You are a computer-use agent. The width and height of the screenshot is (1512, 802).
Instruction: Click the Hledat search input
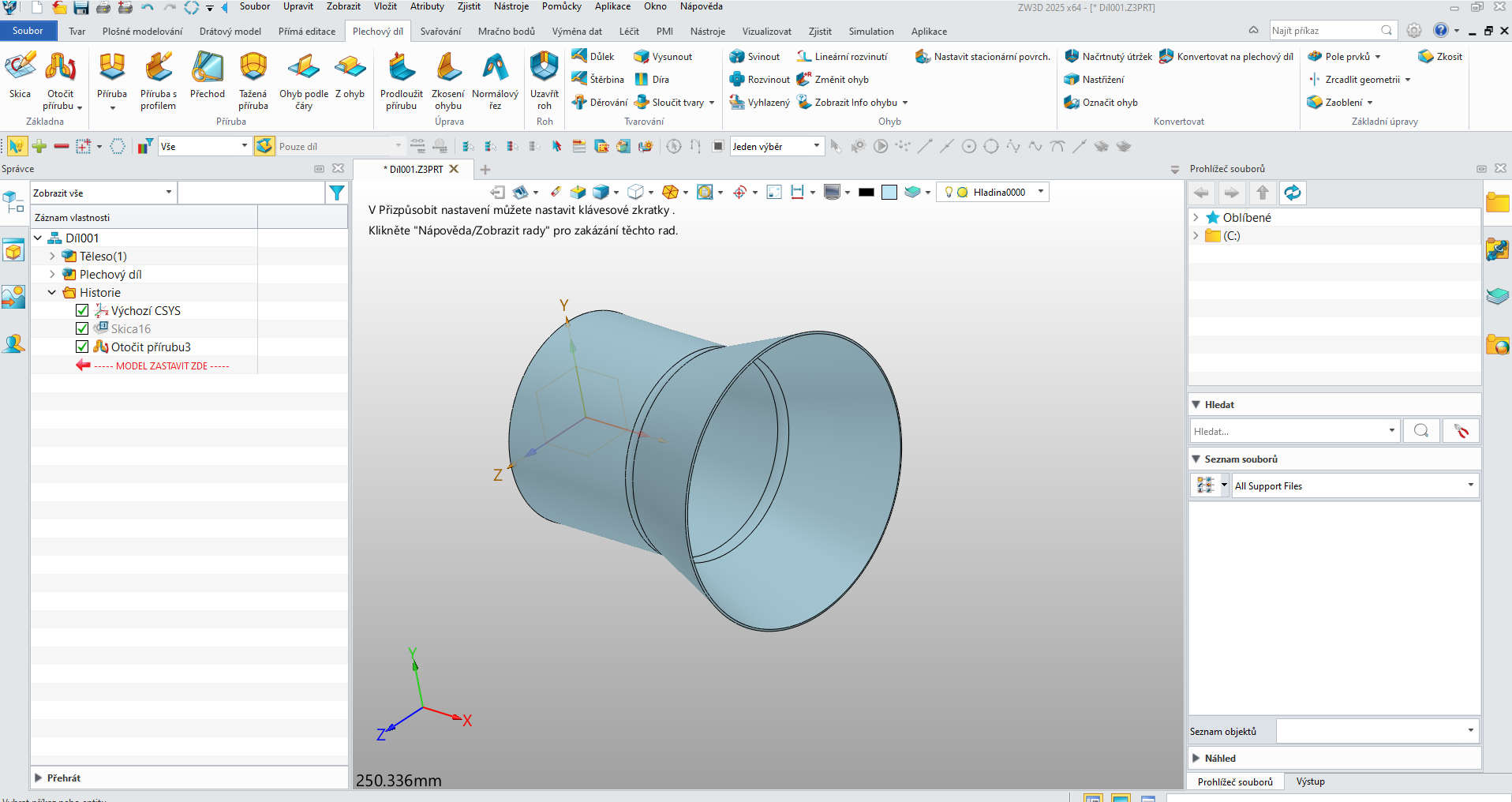tap(1294, 431)
